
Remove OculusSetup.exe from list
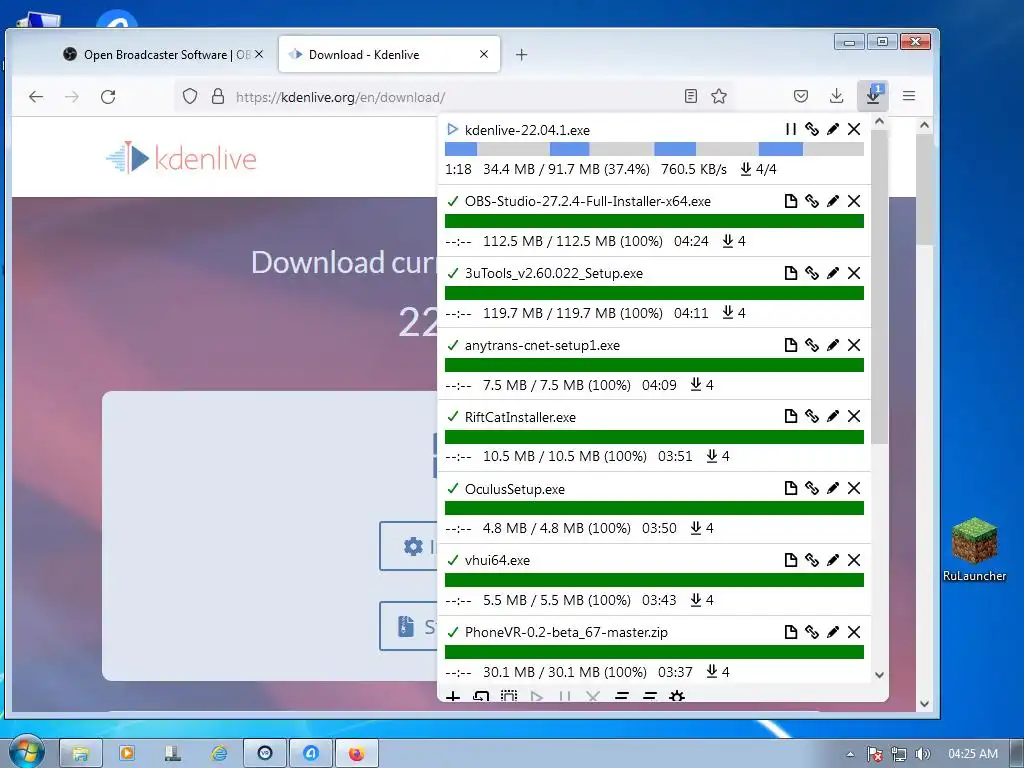tap(854, 488)
